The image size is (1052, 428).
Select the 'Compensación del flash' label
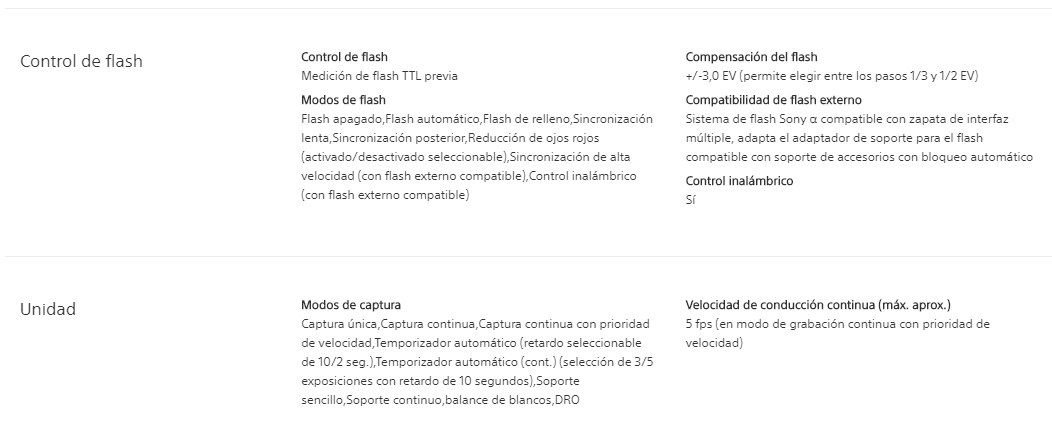pos(751,57)
